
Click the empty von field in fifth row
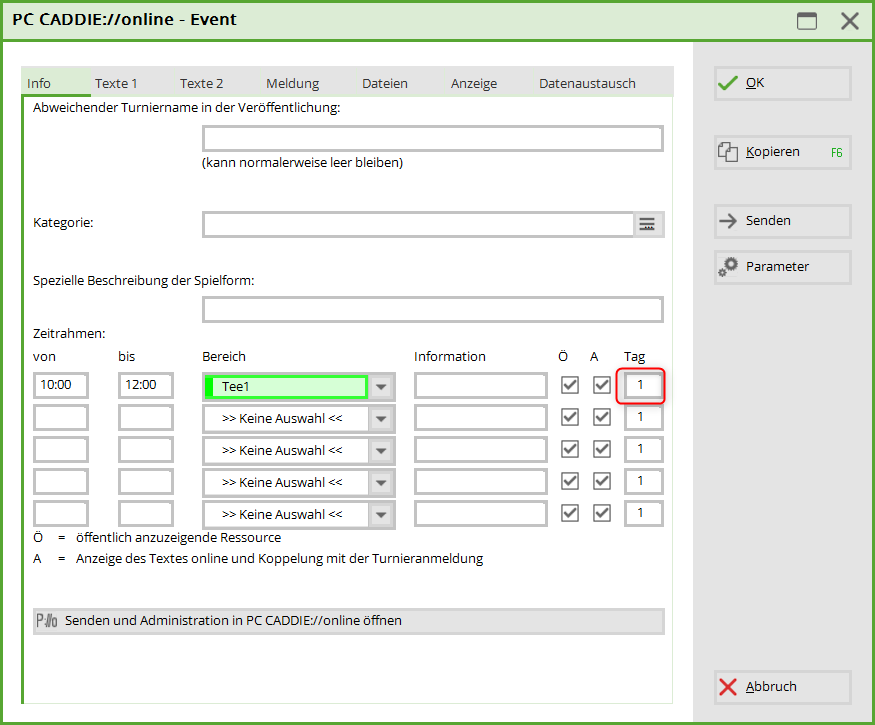pyautogui.click(x=61, y=514)
